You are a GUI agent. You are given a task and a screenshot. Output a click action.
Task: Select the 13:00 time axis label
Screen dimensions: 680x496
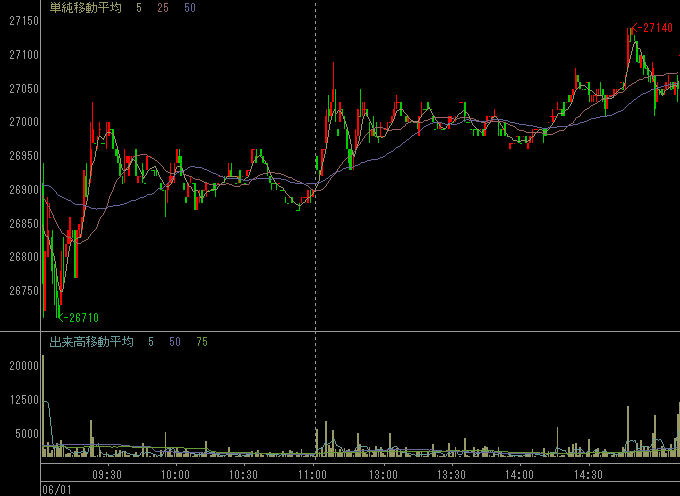[383, 475]
